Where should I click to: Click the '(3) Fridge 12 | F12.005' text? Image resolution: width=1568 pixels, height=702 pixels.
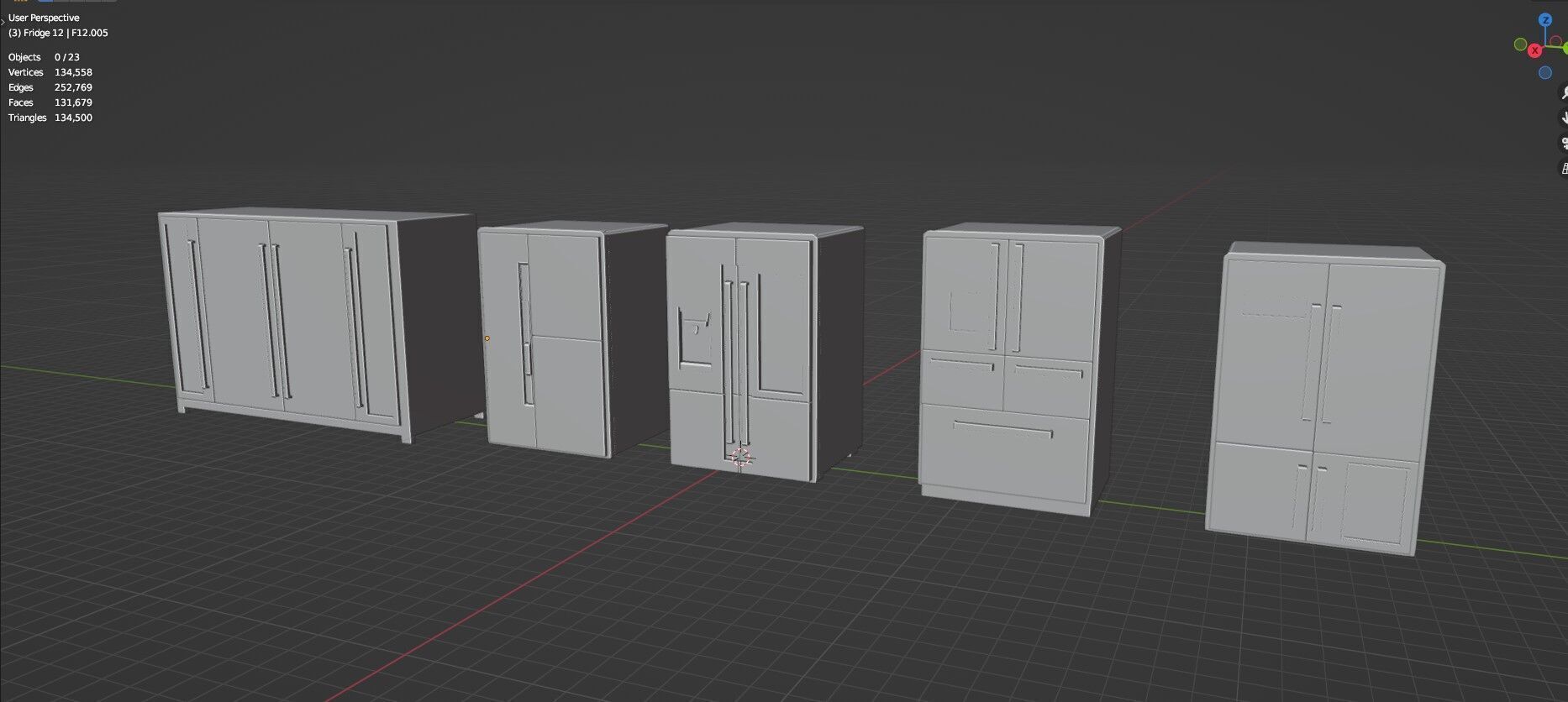click(x=58, y=33)
